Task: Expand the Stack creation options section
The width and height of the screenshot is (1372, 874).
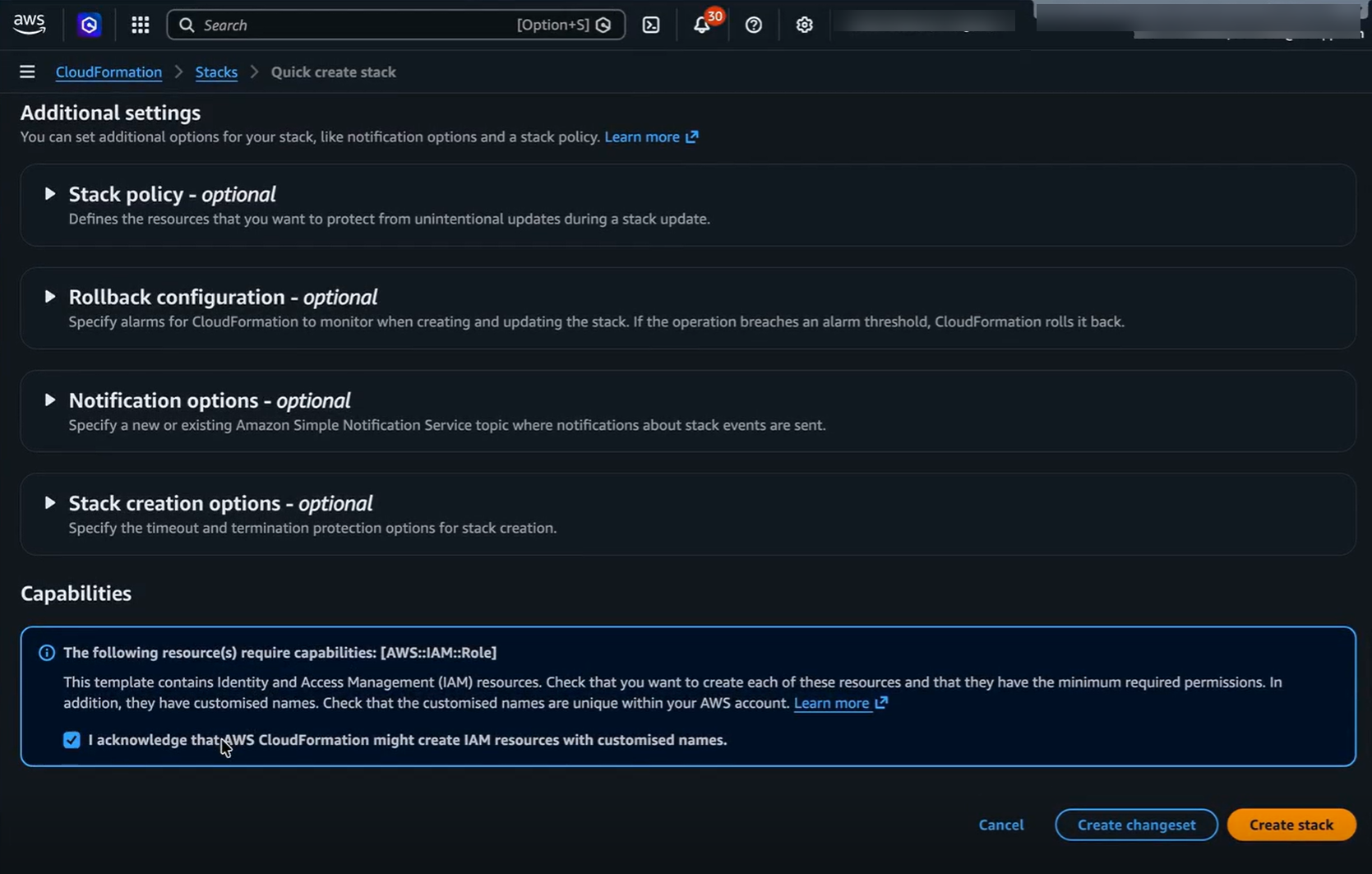Action: (49, 502)
